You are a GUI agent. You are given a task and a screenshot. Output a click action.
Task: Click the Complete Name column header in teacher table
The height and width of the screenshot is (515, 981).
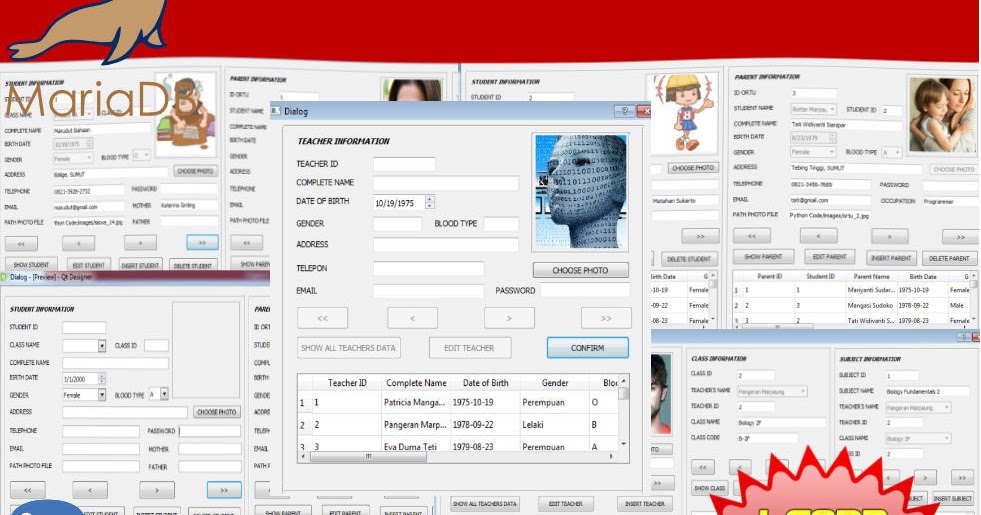[416, 383]
